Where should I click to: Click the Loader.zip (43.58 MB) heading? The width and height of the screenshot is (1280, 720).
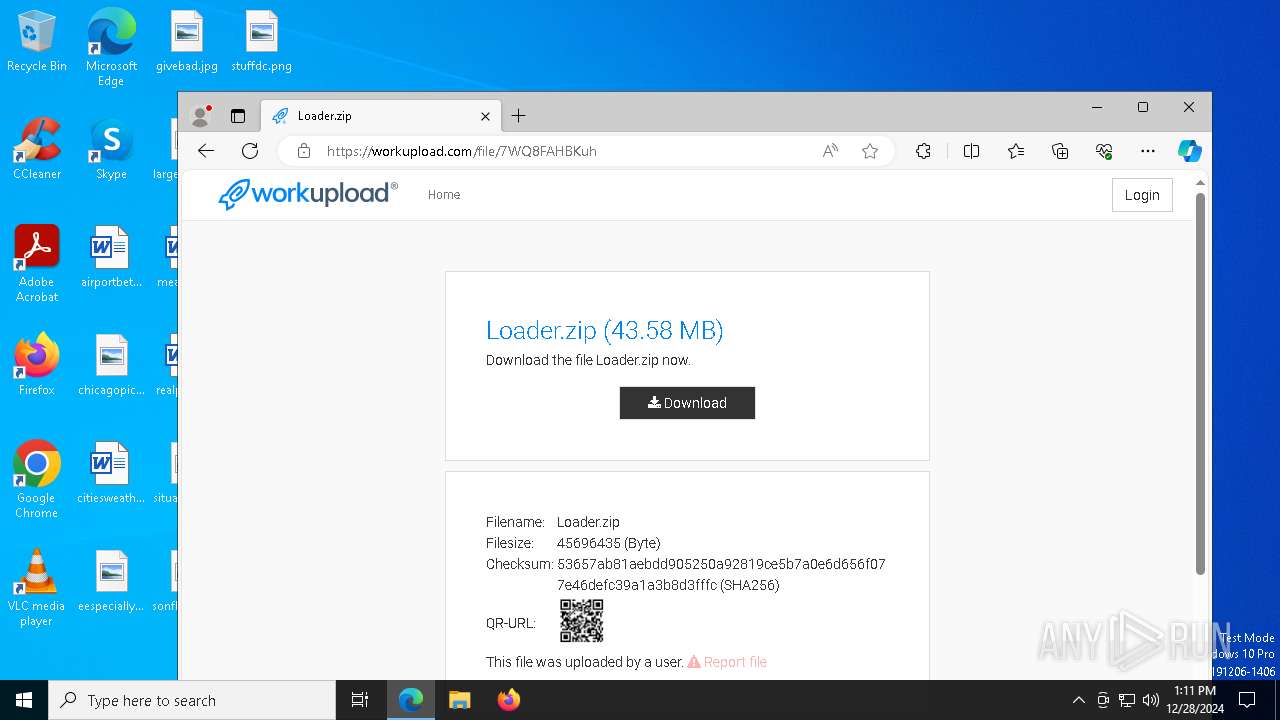(x=605, y=330)
